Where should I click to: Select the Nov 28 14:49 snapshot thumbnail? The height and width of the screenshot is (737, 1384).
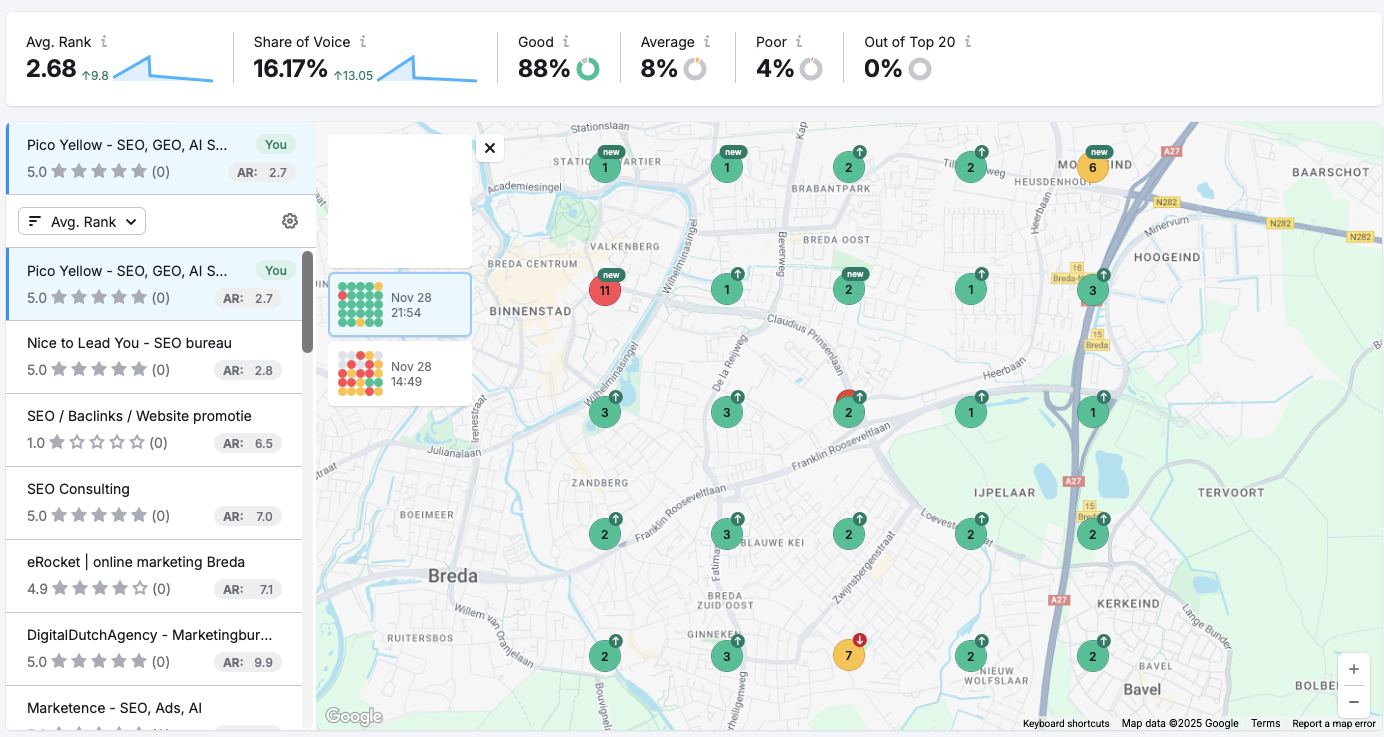(x=400, y=373)
